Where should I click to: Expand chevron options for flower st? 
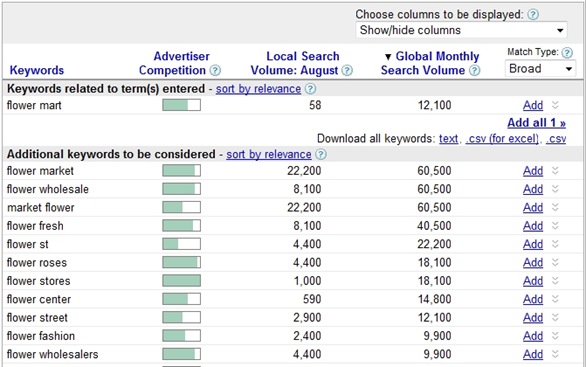(555, 244)
